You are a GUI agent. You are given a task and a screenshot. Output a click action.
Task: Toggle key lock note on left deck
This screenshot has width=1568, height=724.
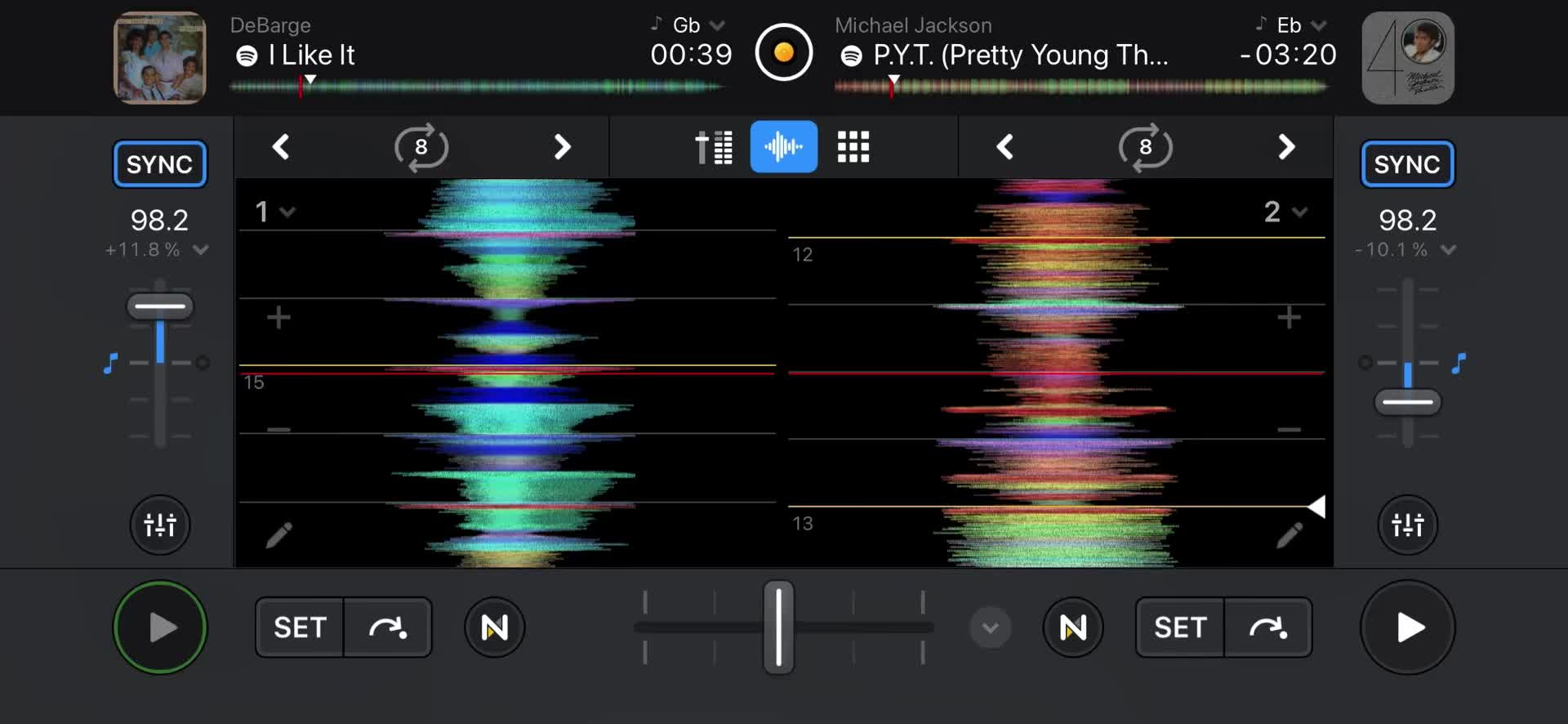coord(111,363)
